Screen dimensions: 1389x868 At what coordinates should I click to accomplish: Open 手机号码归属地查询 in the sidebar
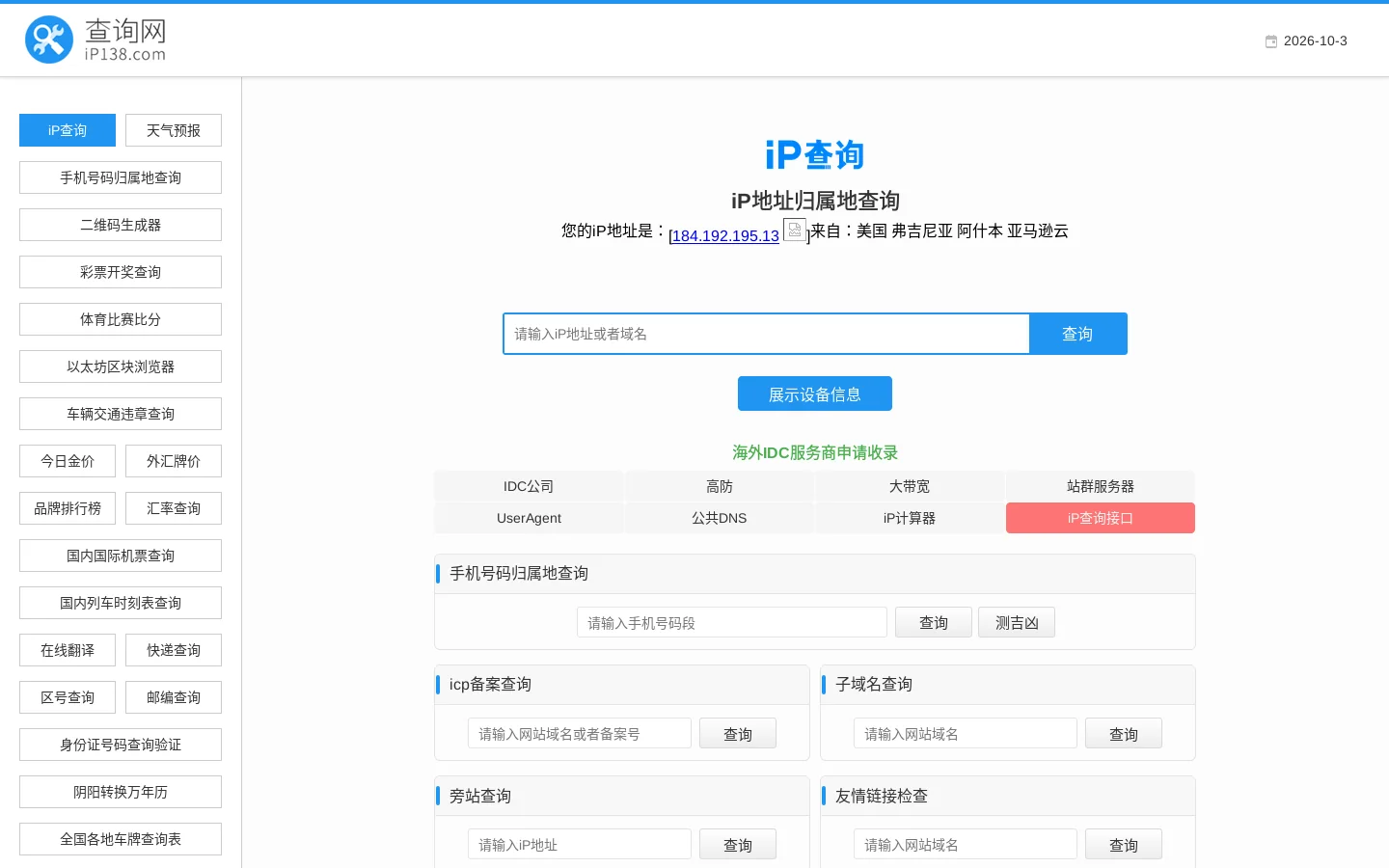[x=121, y=177]
